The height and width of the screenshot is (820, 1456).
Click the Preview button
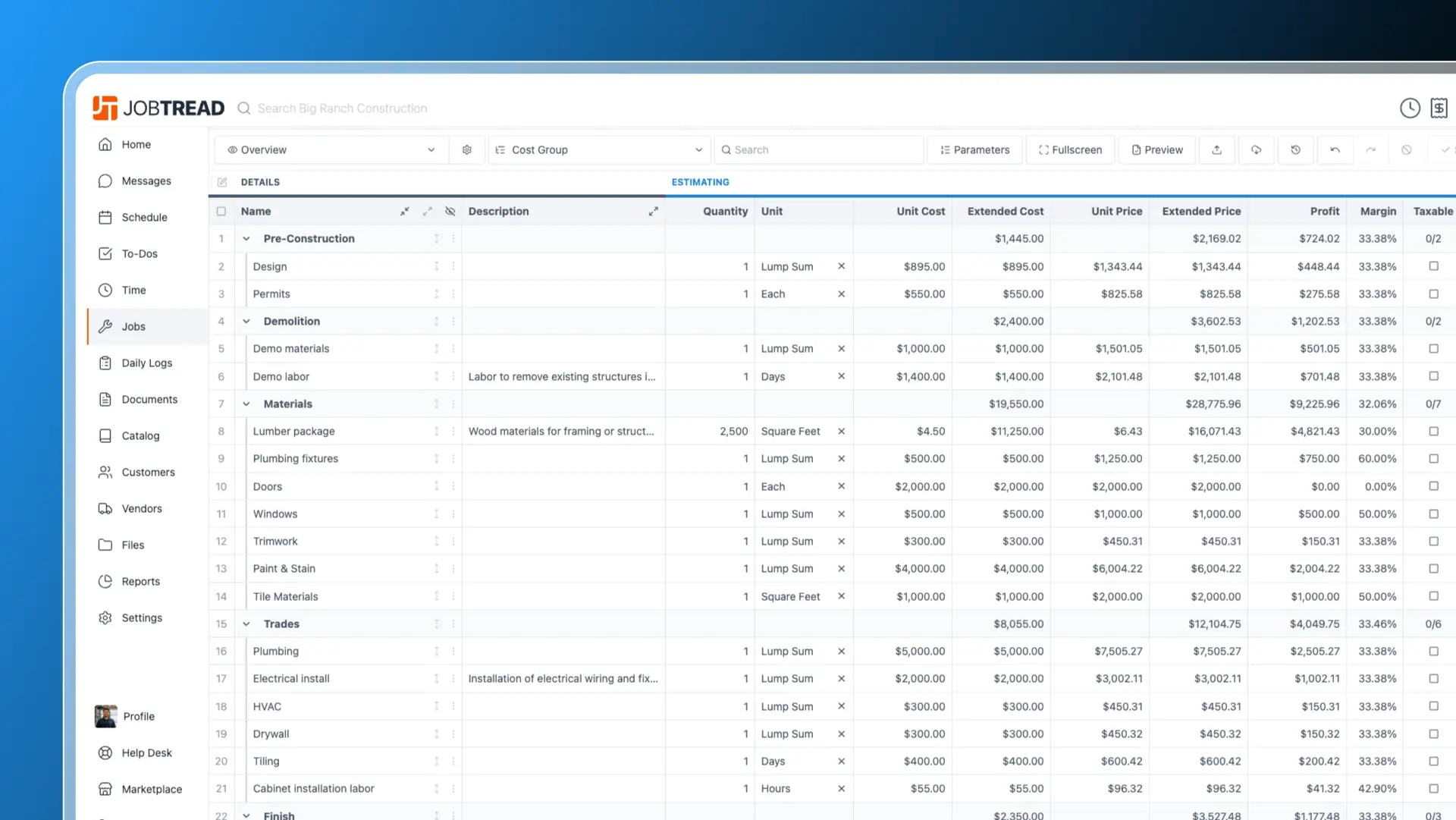tap(1157, 150)
